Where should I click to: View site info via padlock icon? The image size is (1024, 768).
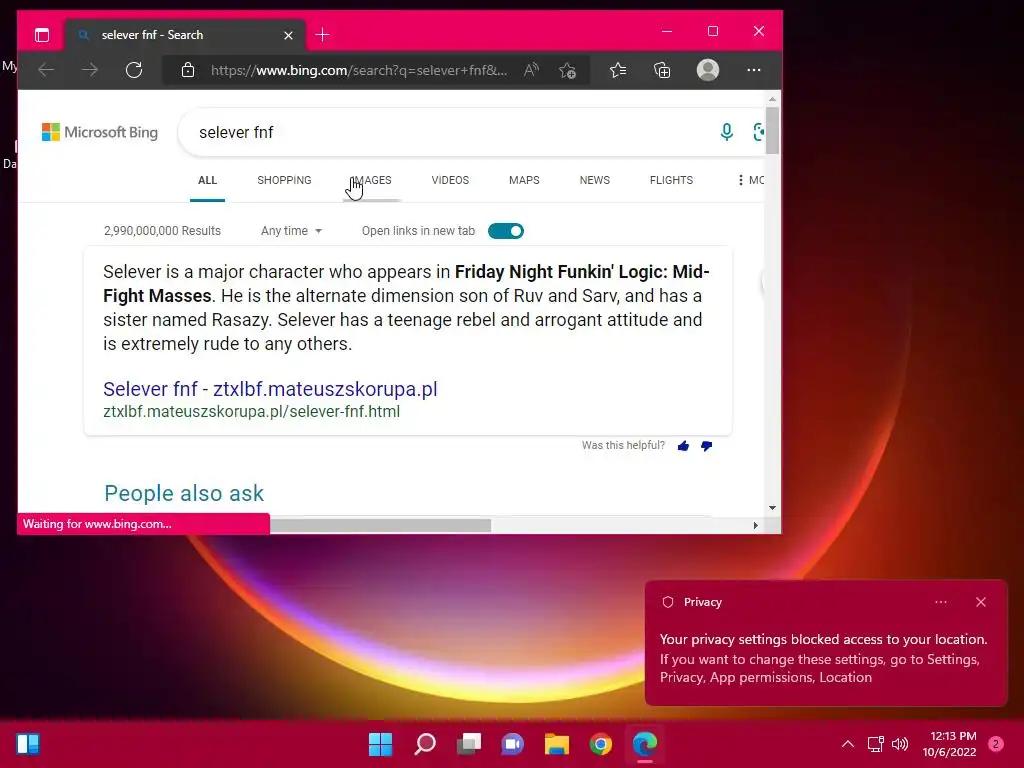click(188, 70)
